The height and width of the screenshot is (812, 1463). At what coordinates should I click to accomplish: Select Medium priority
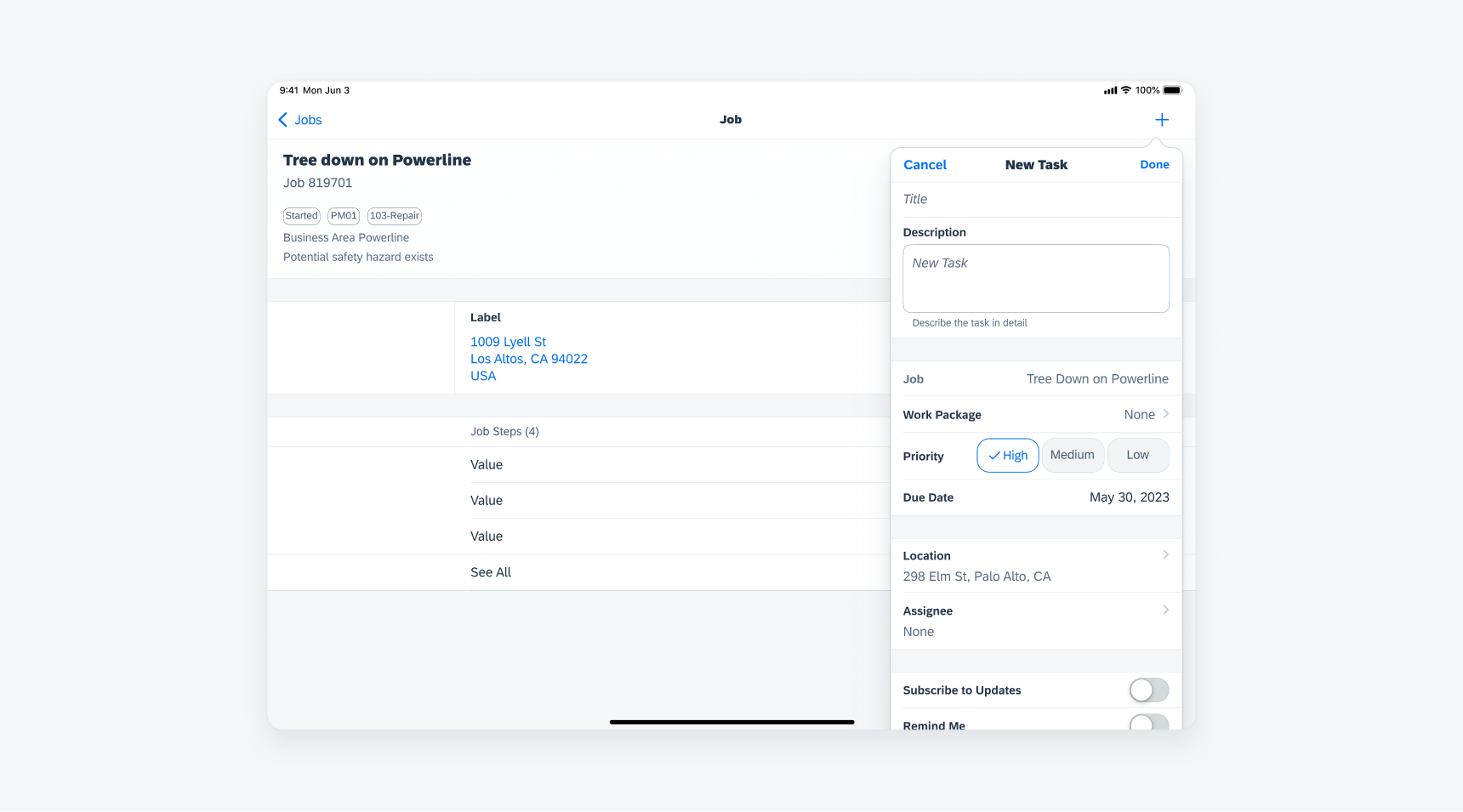(x=1073, y=456)
